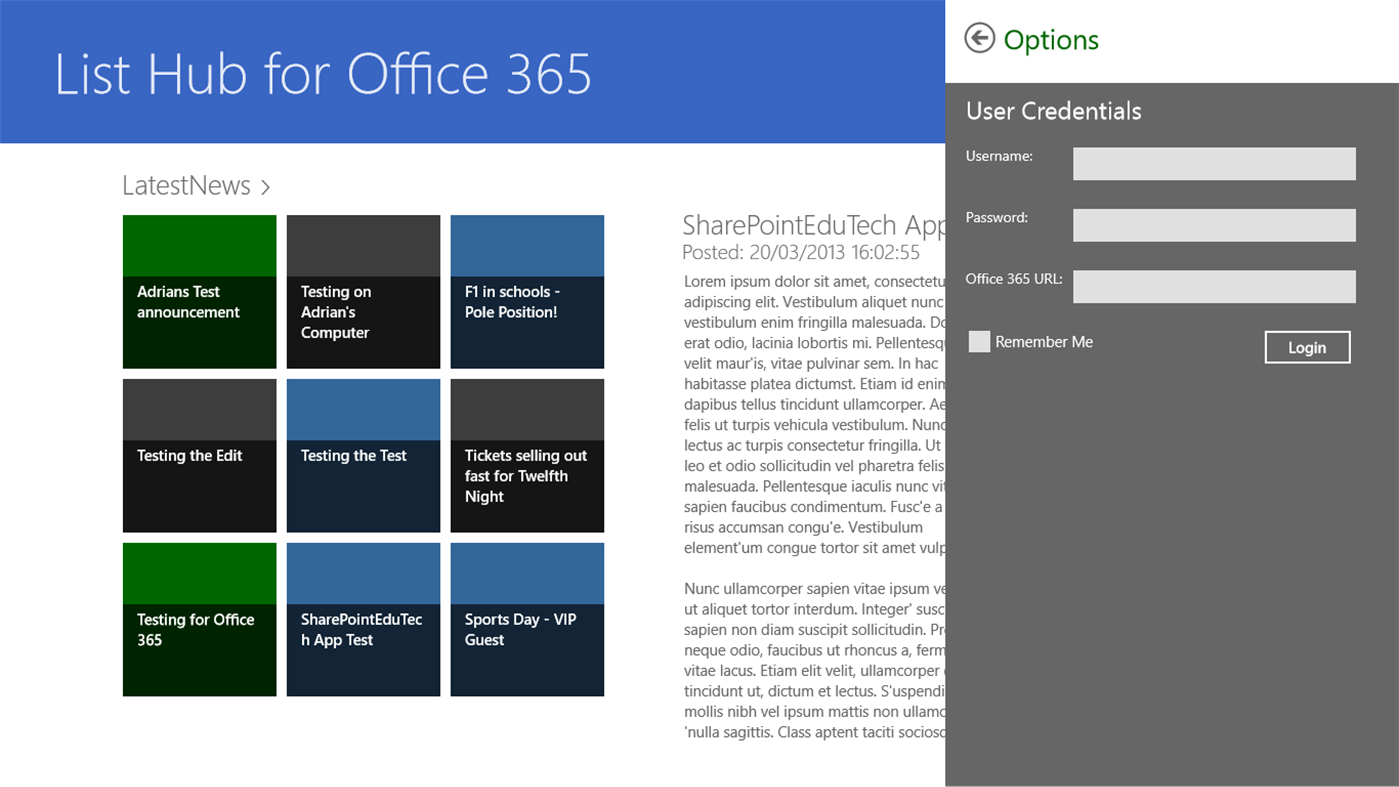Viewport: 1399px width, 787px height.
Task: Select the Testing on Adrian's Computer tile
Action: (363, 290)
